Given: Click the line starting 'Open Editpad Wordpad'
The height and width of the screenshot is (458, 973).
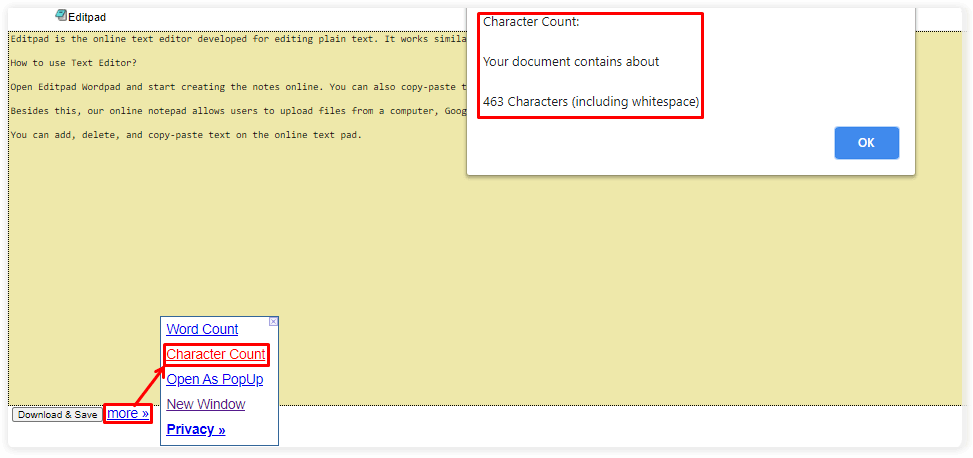Looking at the screenshot, I should coord(238,87).
